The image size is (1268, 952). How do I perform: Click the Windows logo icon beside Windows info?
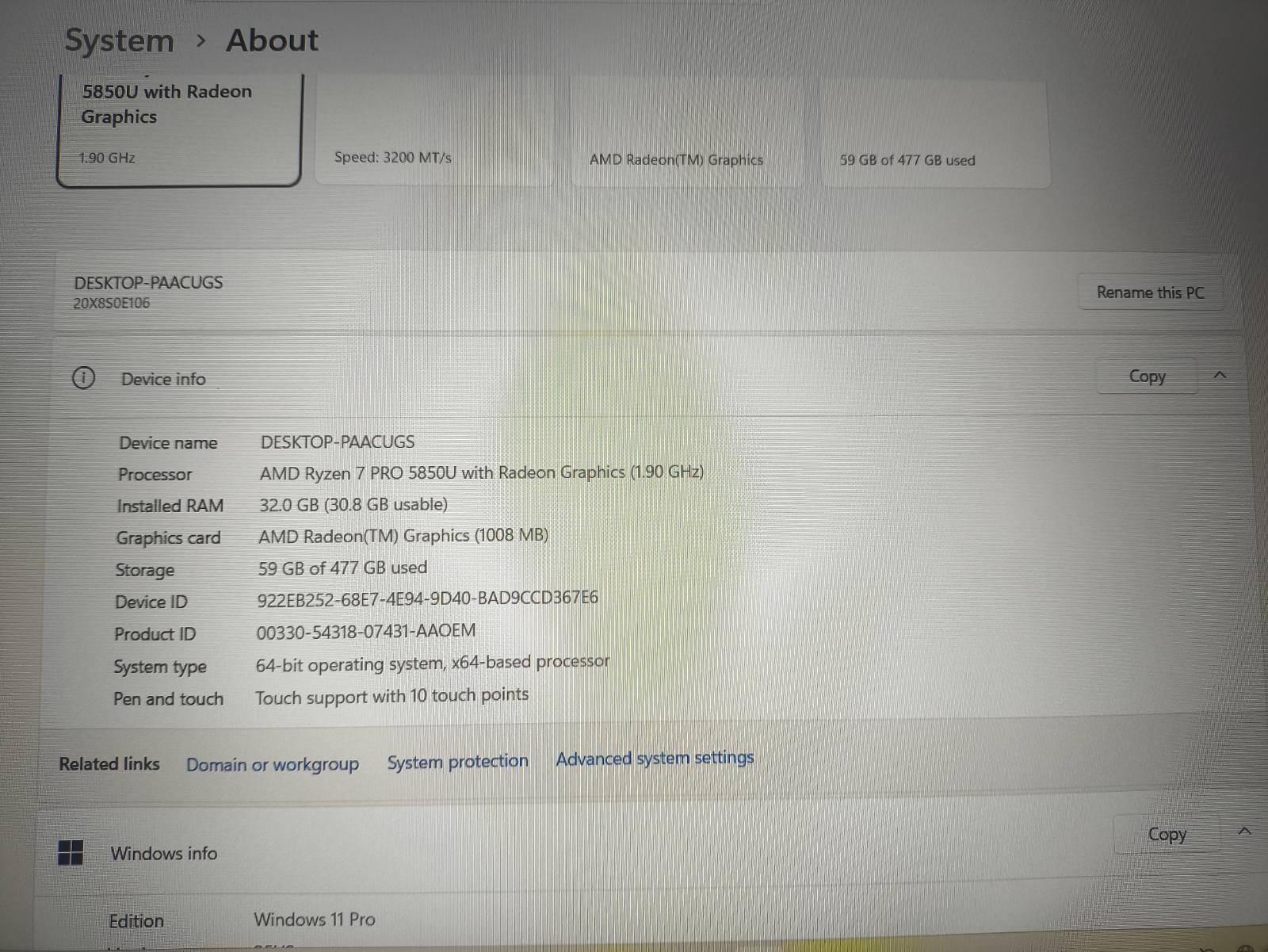71,853
